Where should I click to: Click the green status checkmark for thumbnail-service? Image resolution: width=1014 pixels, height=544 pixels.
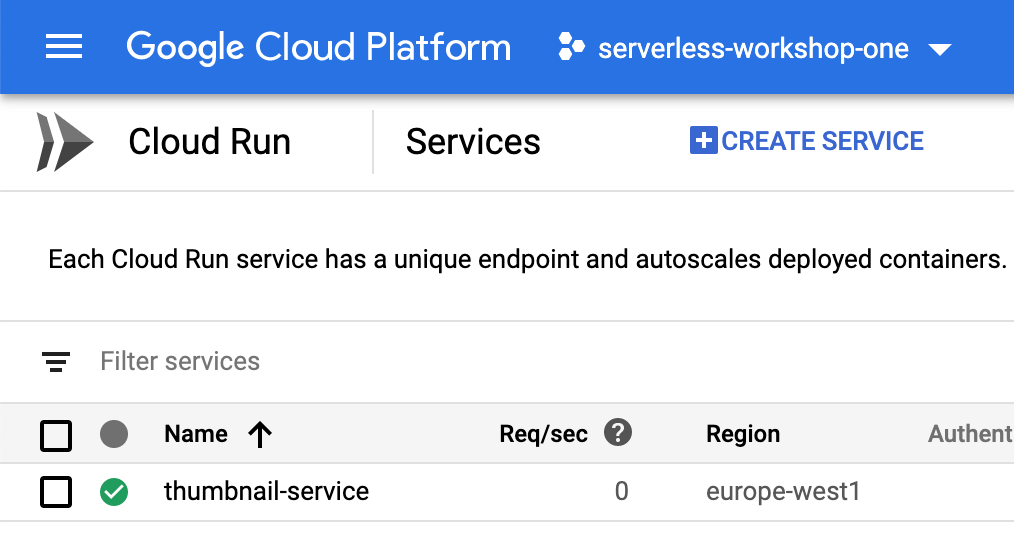114,492
